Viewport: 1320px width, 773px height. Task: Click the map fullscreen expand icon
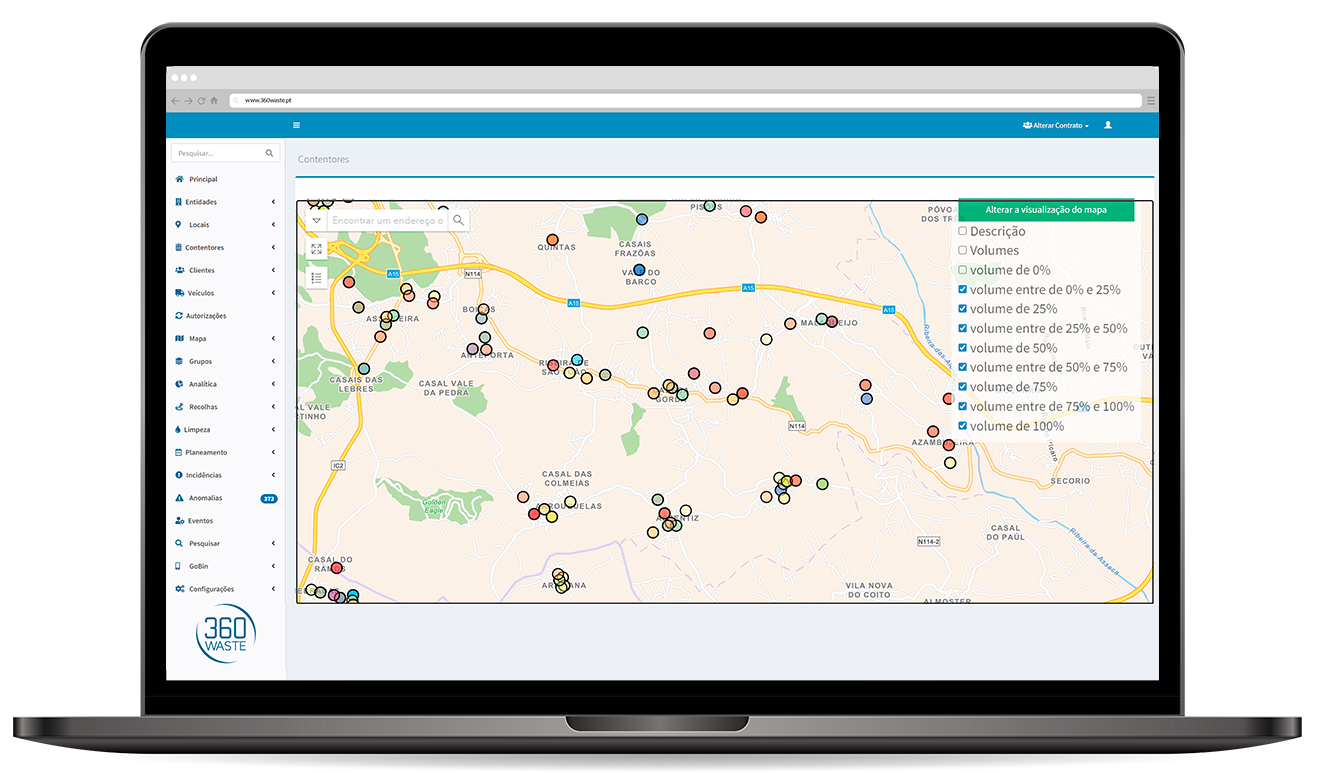(x=316, y=249)
